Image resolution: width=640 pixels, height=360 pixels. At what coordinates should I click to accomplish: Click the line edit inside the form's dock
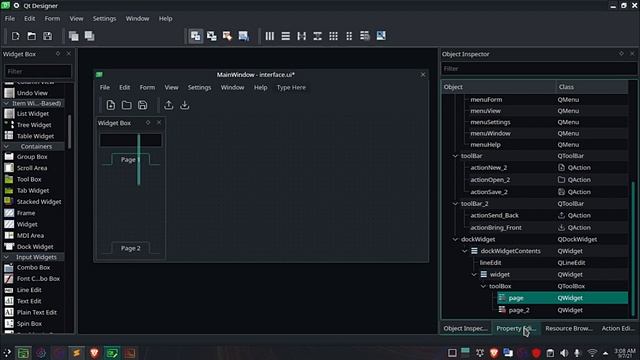coord(131,140)
